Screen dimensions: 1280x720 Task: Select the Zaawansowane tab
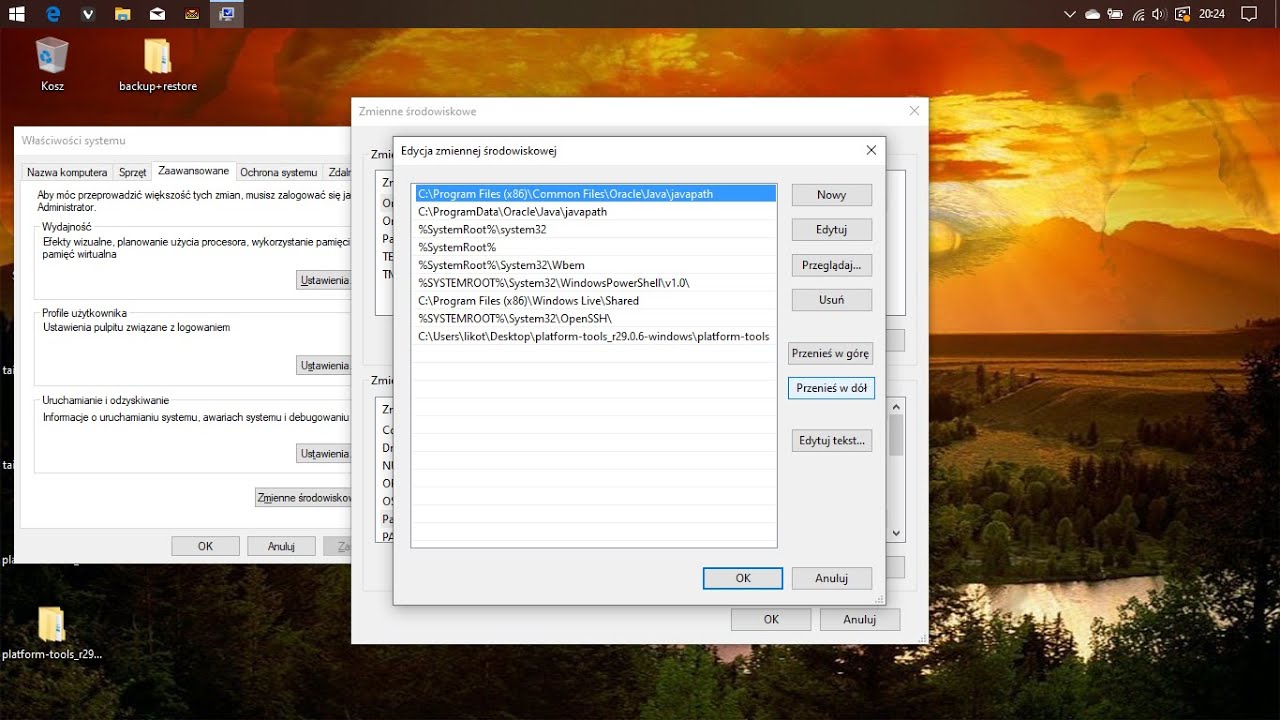click(193, 171)
